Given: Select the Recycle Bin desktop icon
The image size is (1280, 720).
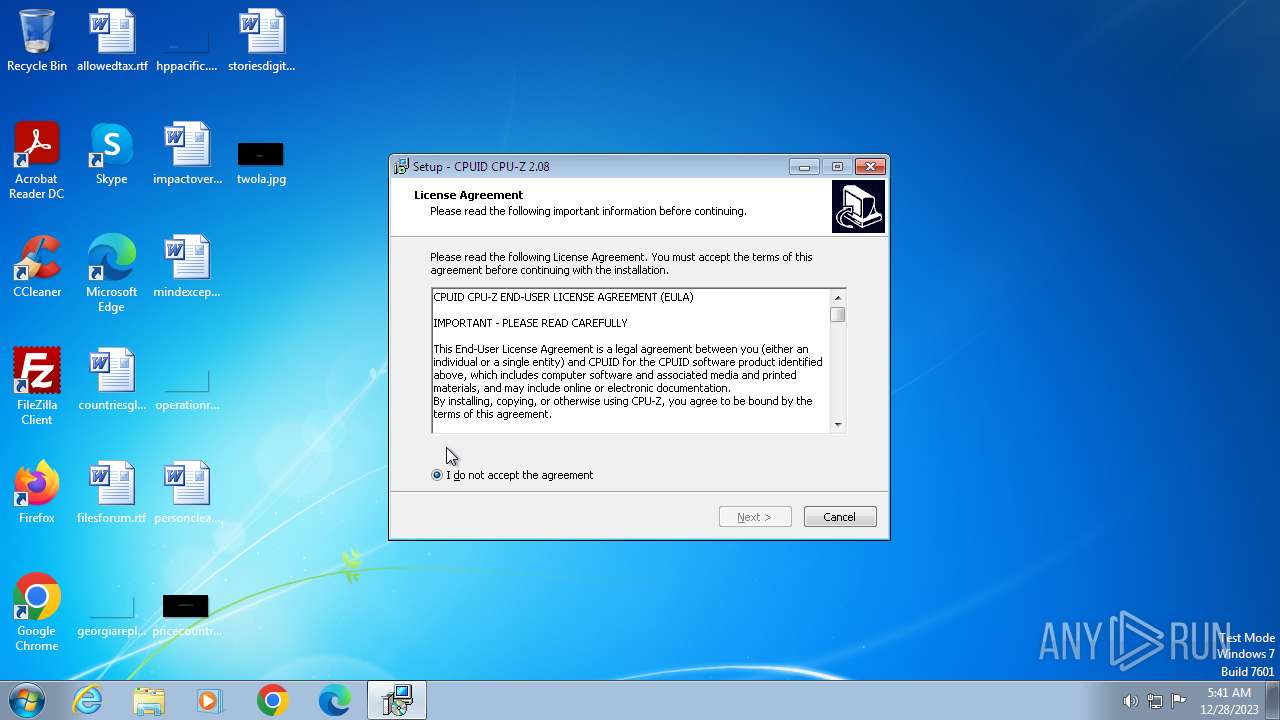Looking at the screenshot, I should [37, 41].
